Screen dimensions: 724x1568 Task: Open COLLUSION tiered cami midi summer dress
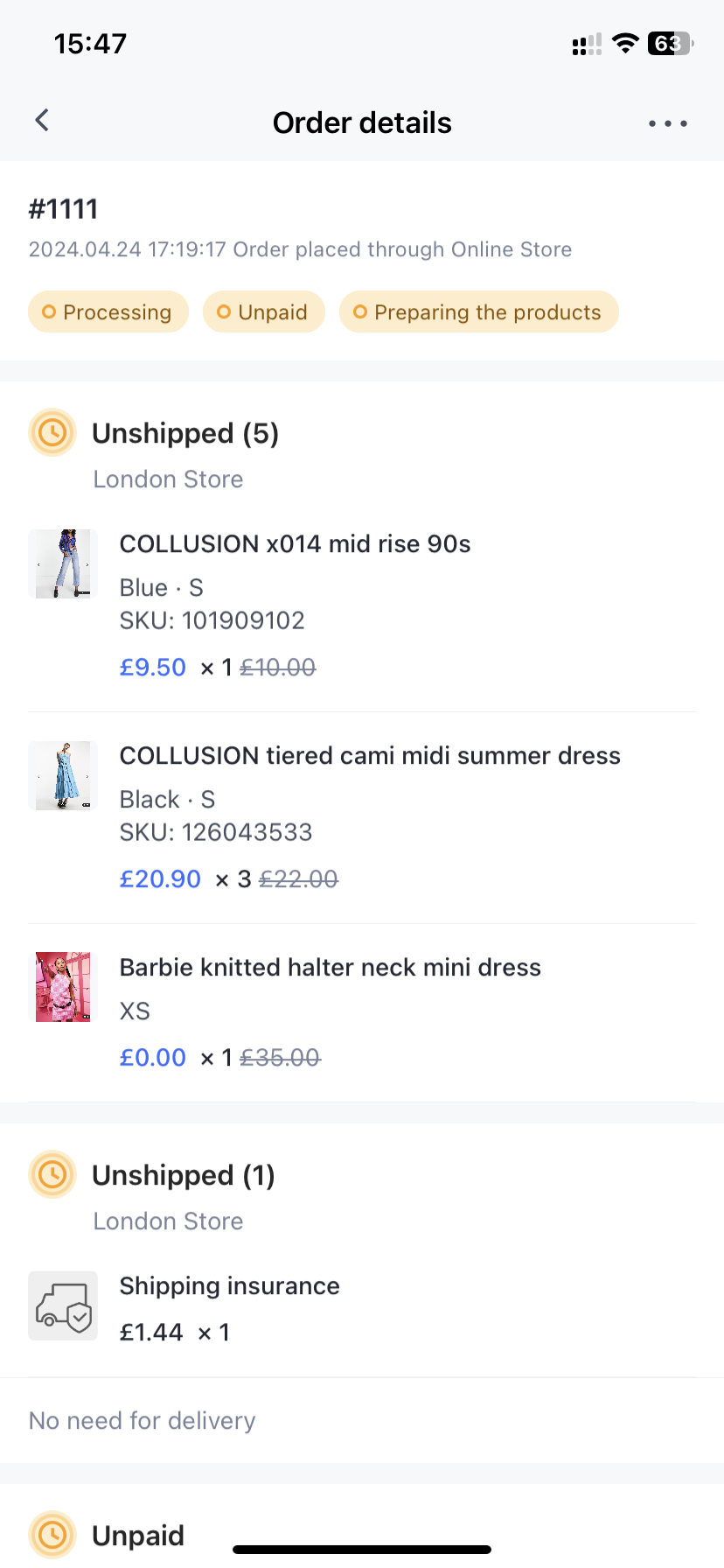370,756
